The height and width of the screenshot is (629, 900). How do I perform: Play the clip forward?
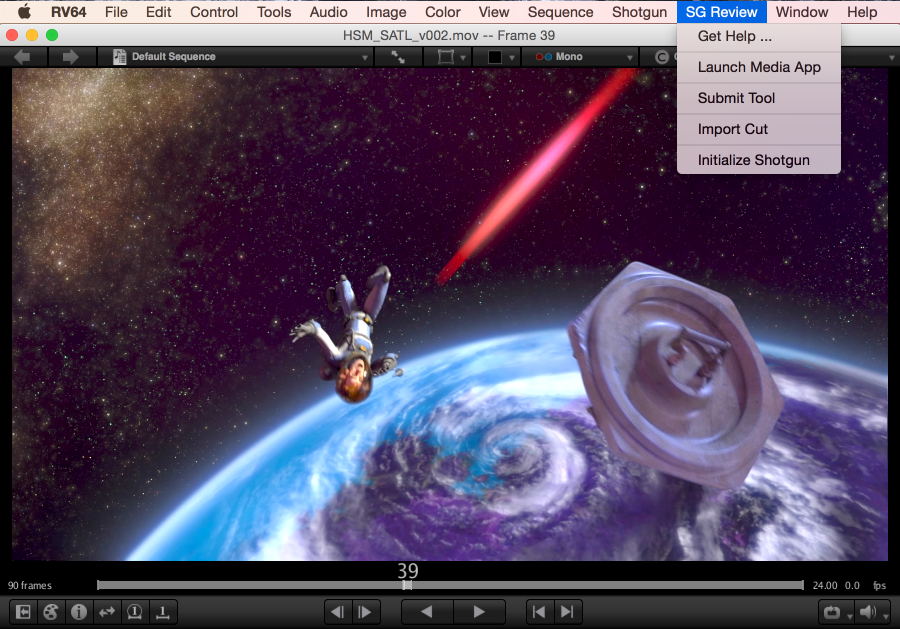click(479, 612)
